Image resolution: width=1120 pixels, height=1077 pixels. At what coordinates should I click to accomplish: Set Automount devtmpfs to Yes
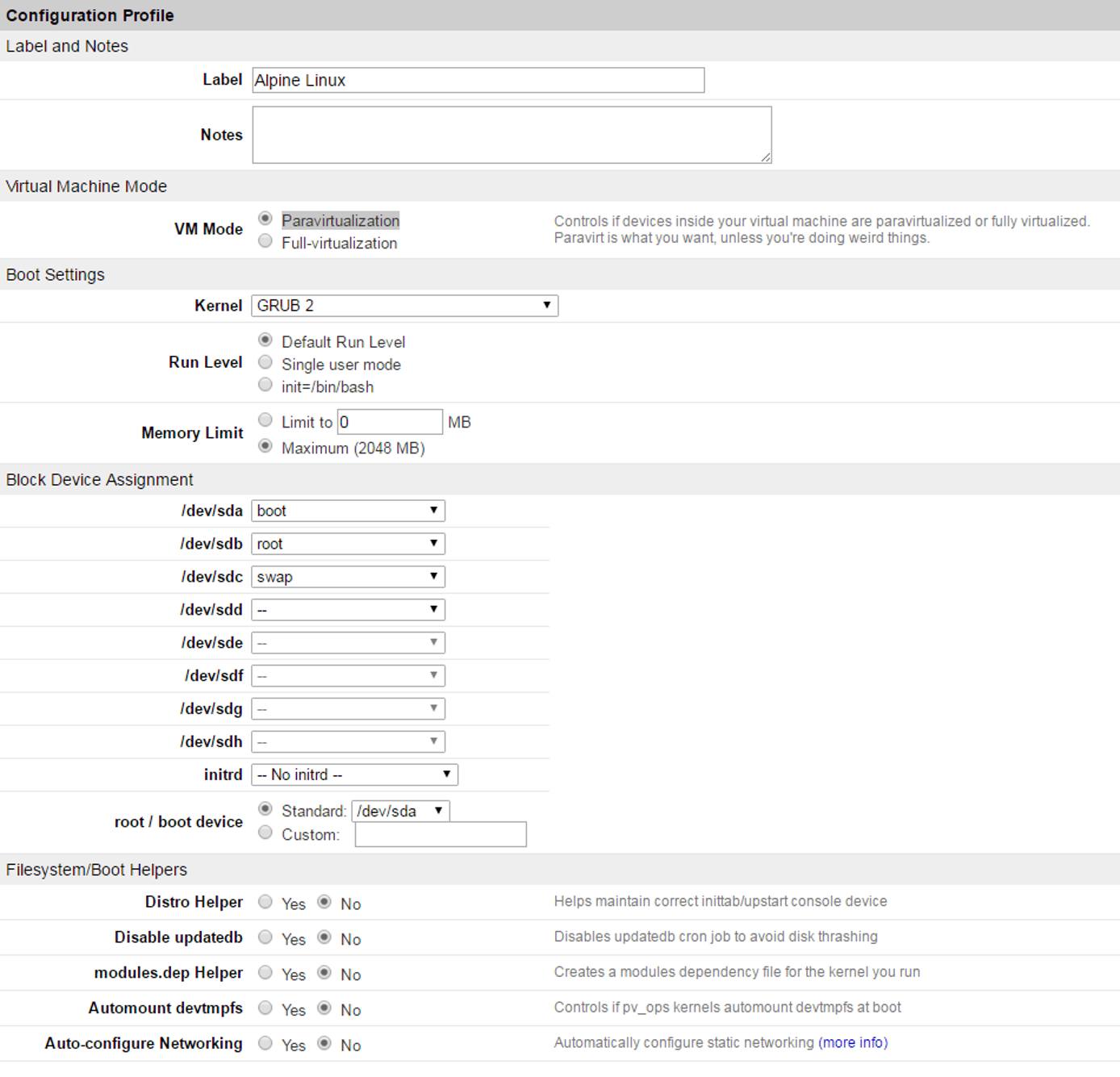click(x=265, y=1008)
